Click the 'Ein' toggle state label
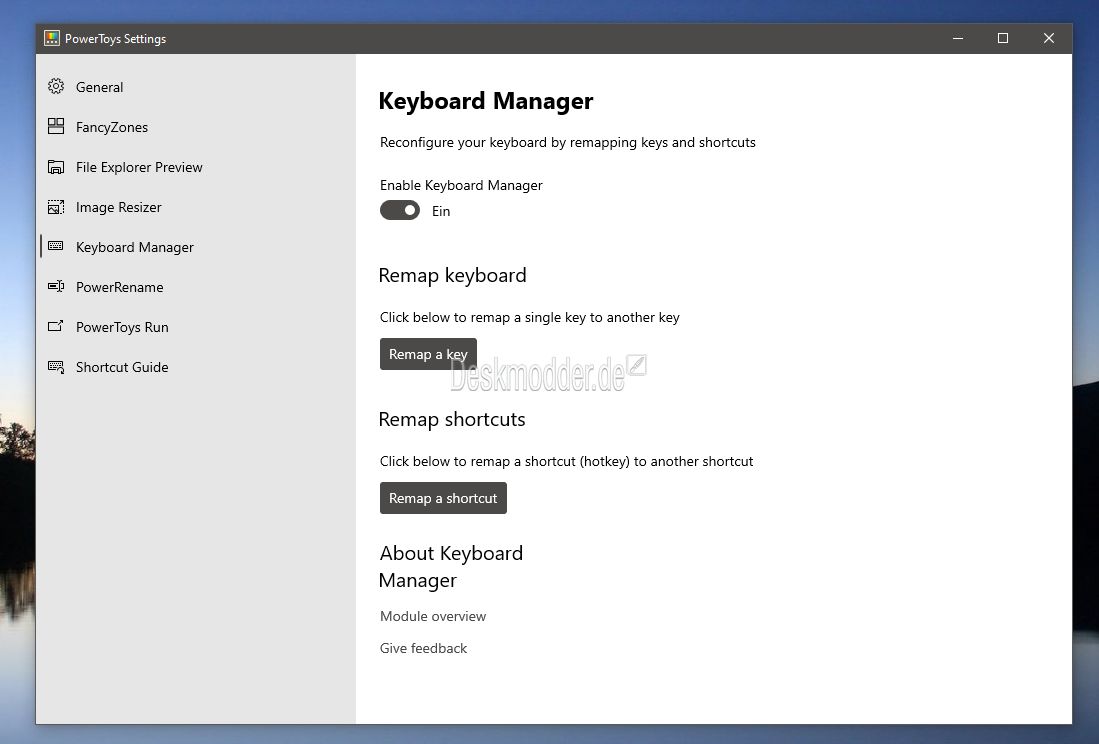 pyautogui.click(x=441, y=211)
